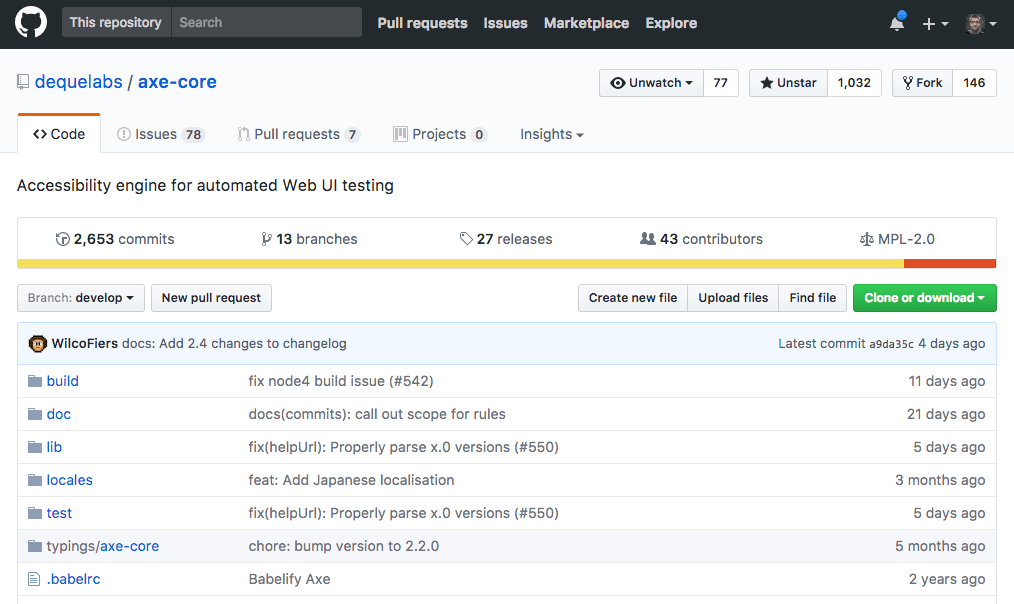
Task: Click New pull request button
Action: tap(211, 298)
